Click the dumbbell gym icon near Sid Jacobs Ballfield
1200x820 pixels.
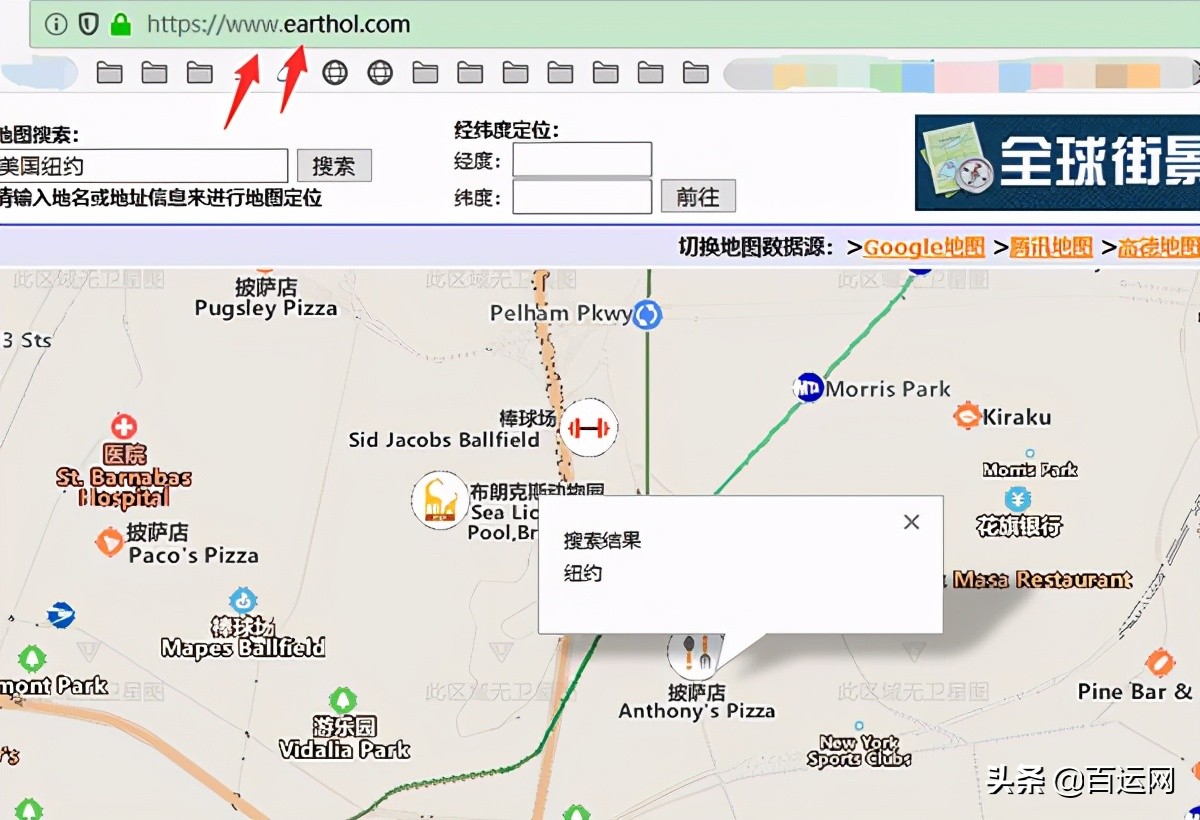[589, 427]
